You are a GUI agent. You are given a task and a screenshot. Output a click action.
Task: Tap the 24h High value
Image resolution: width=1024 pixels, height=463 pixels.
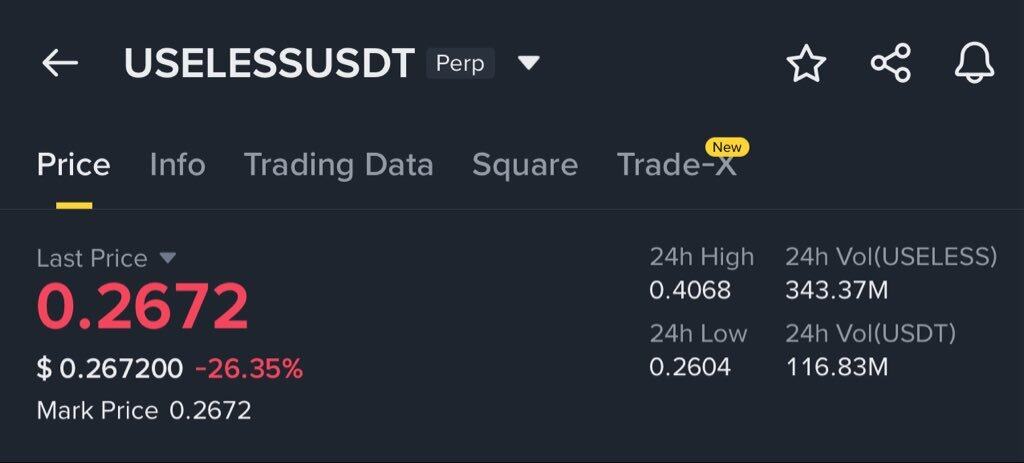point(689,291)
